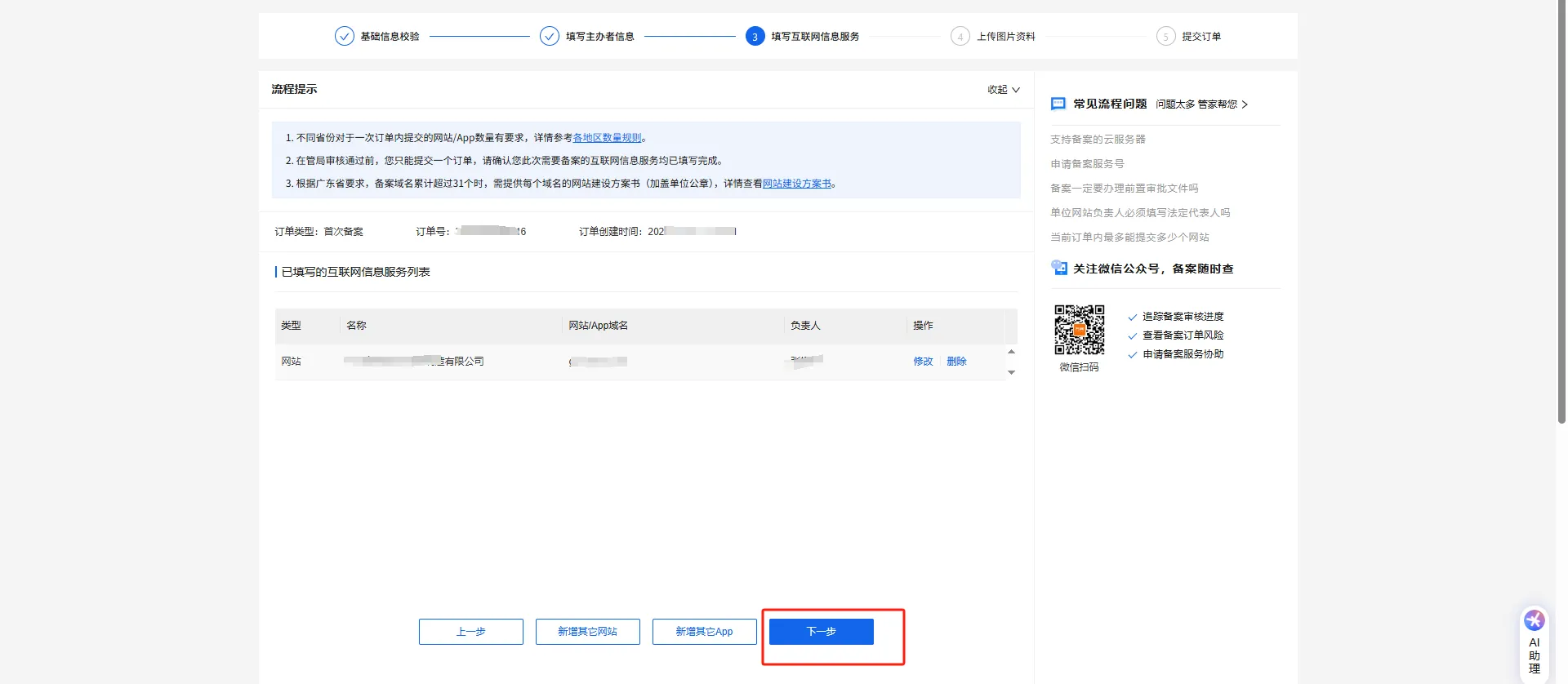The width and height of the screenshot is (1568, 684).
Task: Click step 2 填写主办者信息 checkmark icon
Action: click(x=550, y=36)
